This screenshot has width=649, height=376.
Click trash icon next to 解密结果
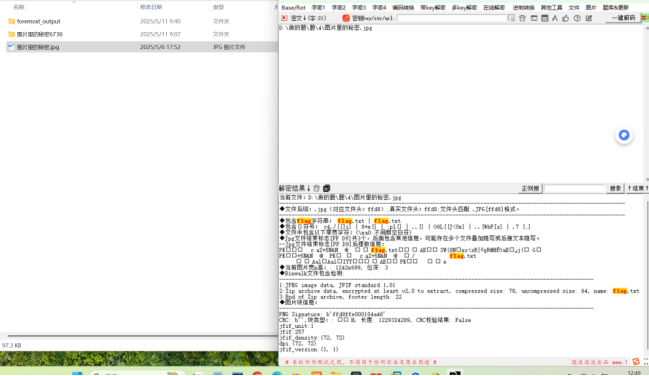point(317,188)
